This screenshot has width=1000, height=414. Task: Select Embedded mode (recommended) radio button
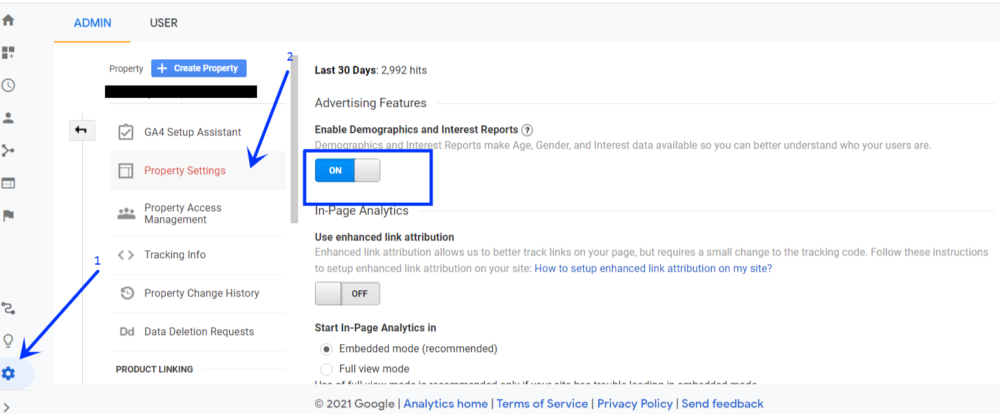pyautogui.click(x=327, y=349)
